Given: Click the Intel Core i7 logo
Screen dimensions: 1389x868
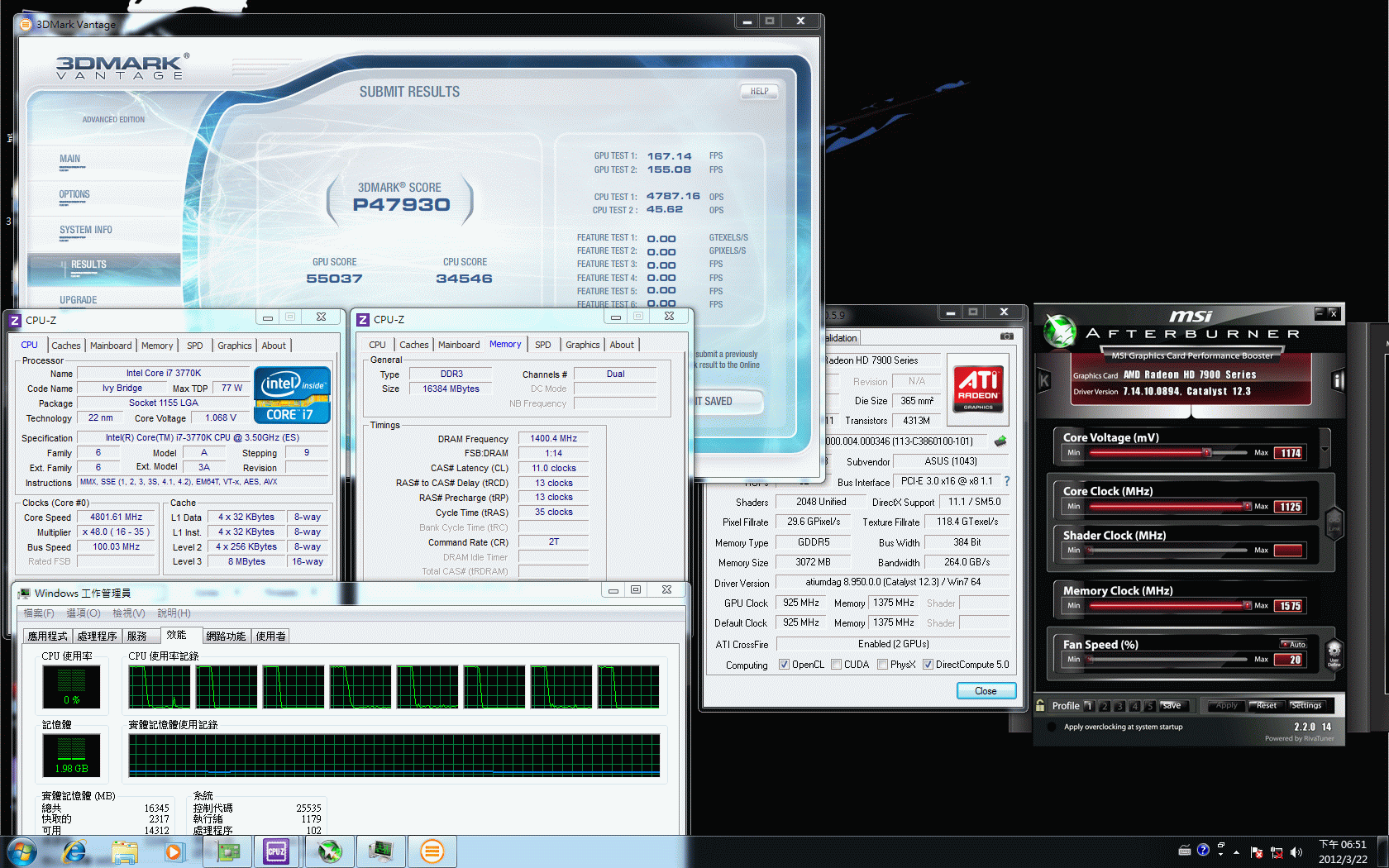Looking at the screenshot, I should point(293,395).
